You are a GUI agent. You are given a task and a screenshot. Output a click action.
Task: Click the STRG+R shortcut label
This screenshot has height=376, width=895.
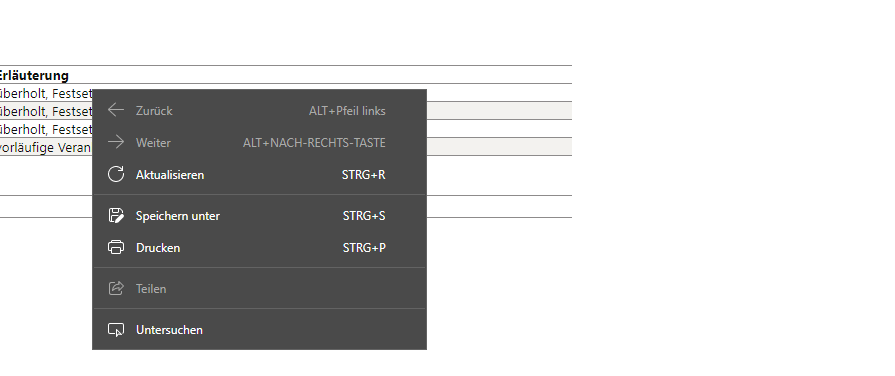coord(364,175)
